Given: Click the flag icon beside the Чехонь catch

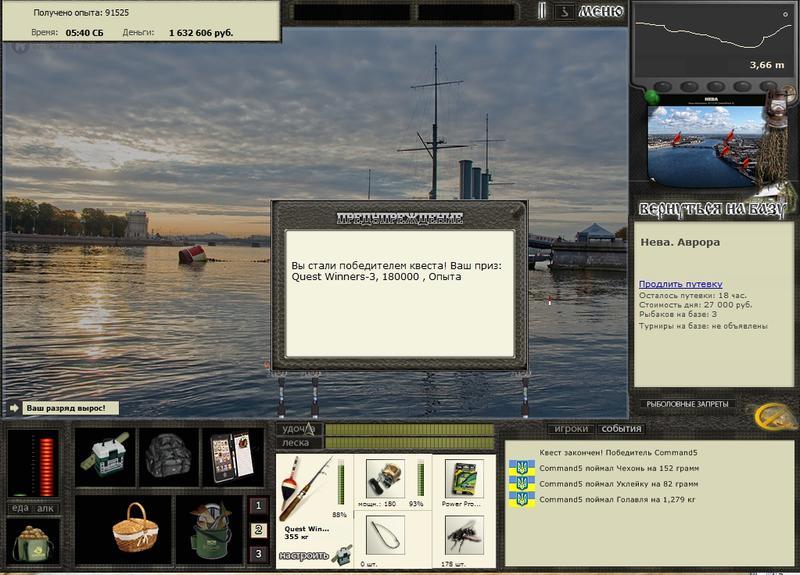Looking at the screenshot, I should click(521, 468).
